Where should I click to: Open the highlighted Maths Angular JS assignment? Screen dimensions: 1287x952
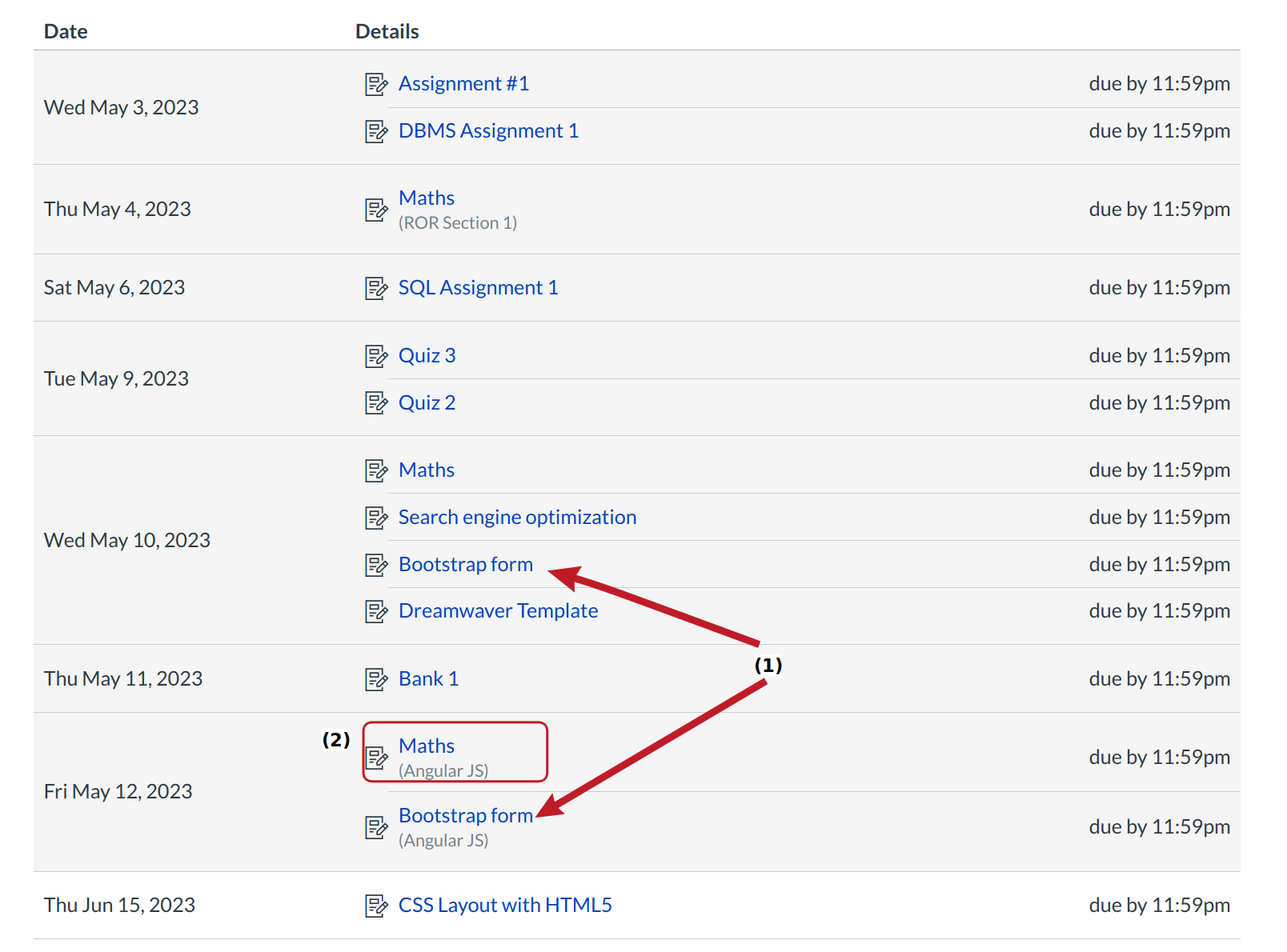pos(427,746)
